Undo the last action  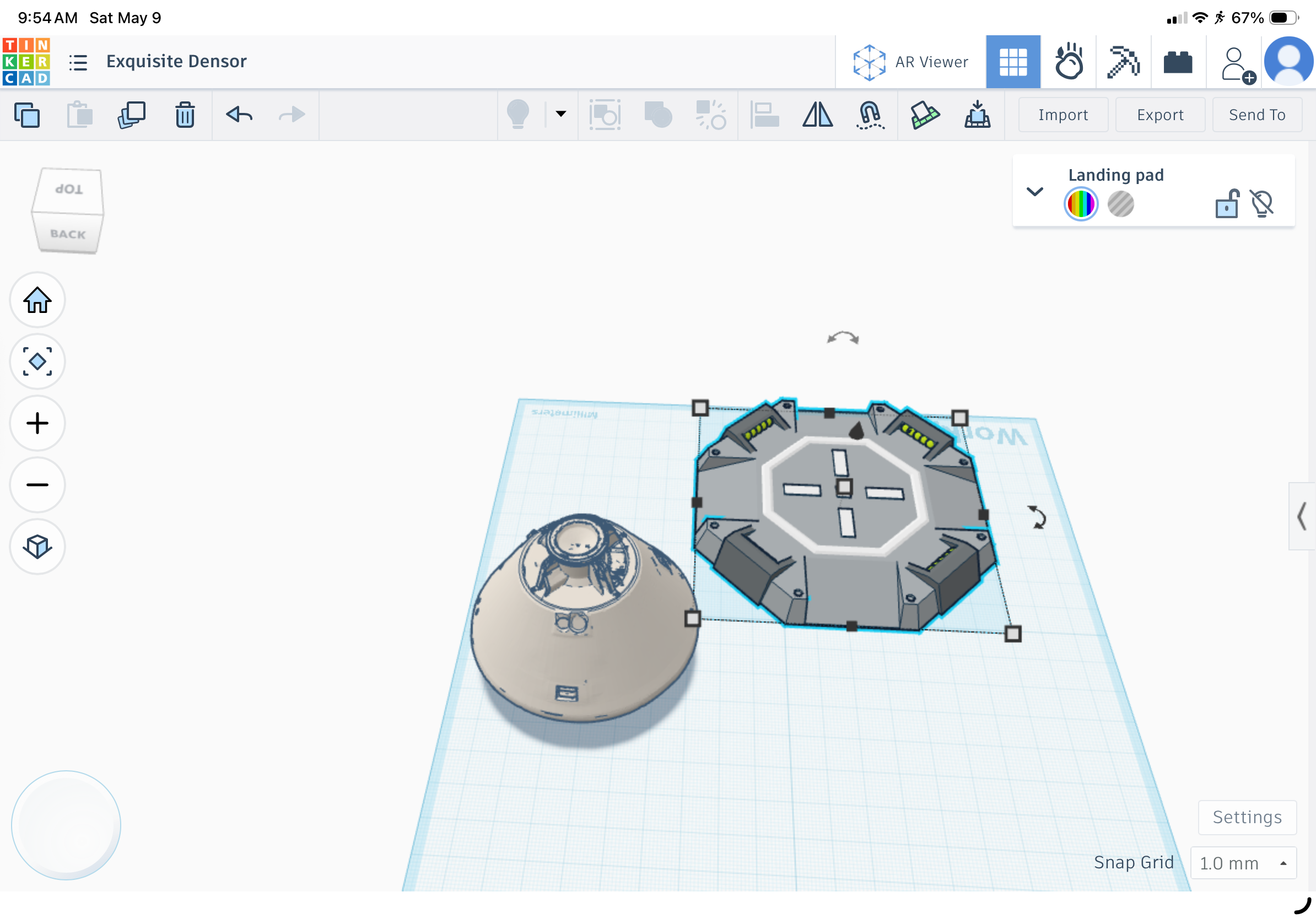click(x=239, y=115)
